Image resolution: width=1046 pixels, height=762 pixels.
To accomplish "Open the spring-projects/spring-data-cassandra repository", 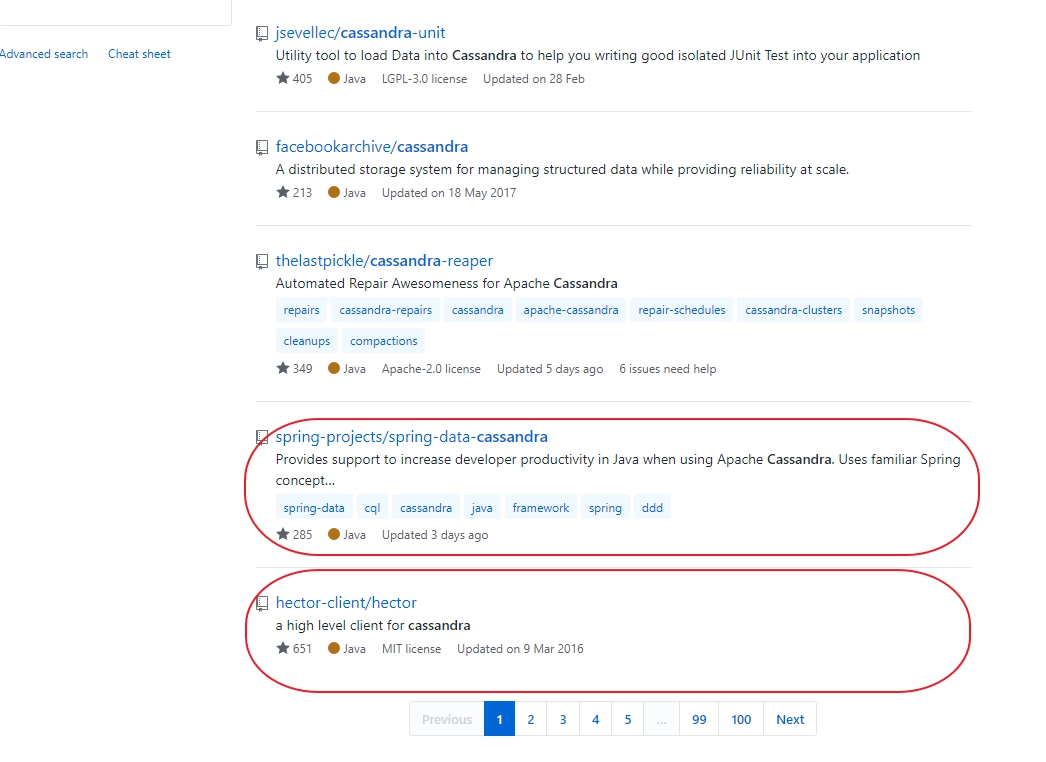I will (412, 436).
